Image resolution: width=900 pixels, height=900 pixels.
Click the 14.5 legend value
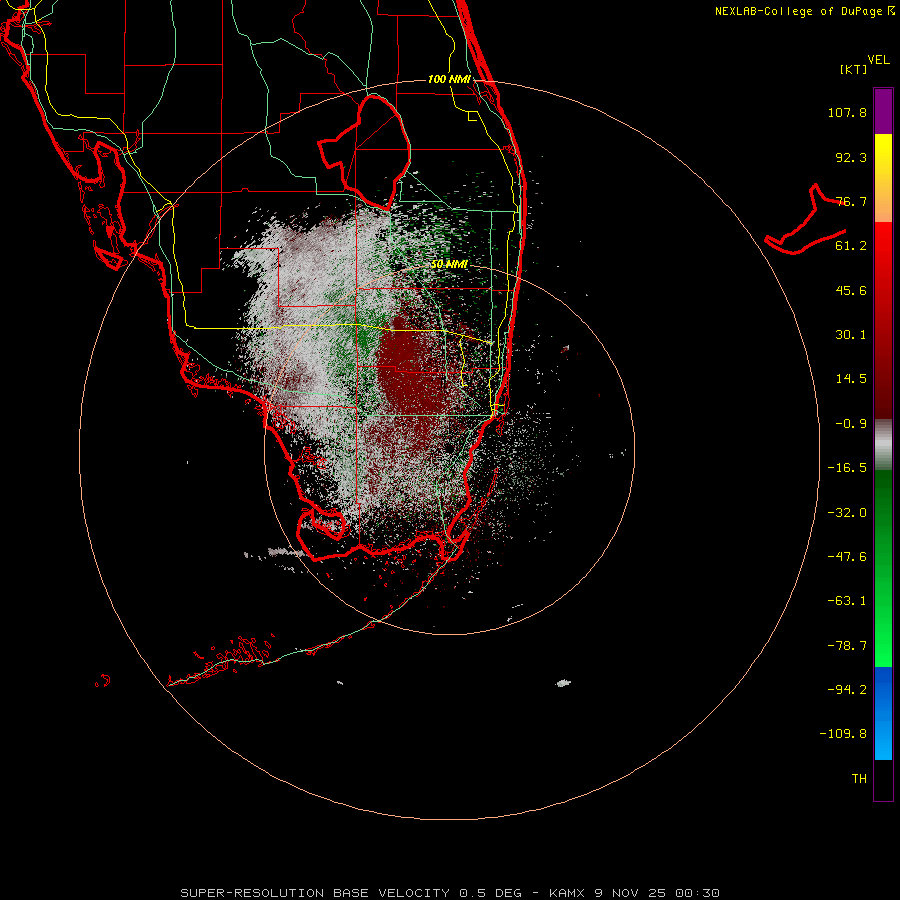point(851,379)
